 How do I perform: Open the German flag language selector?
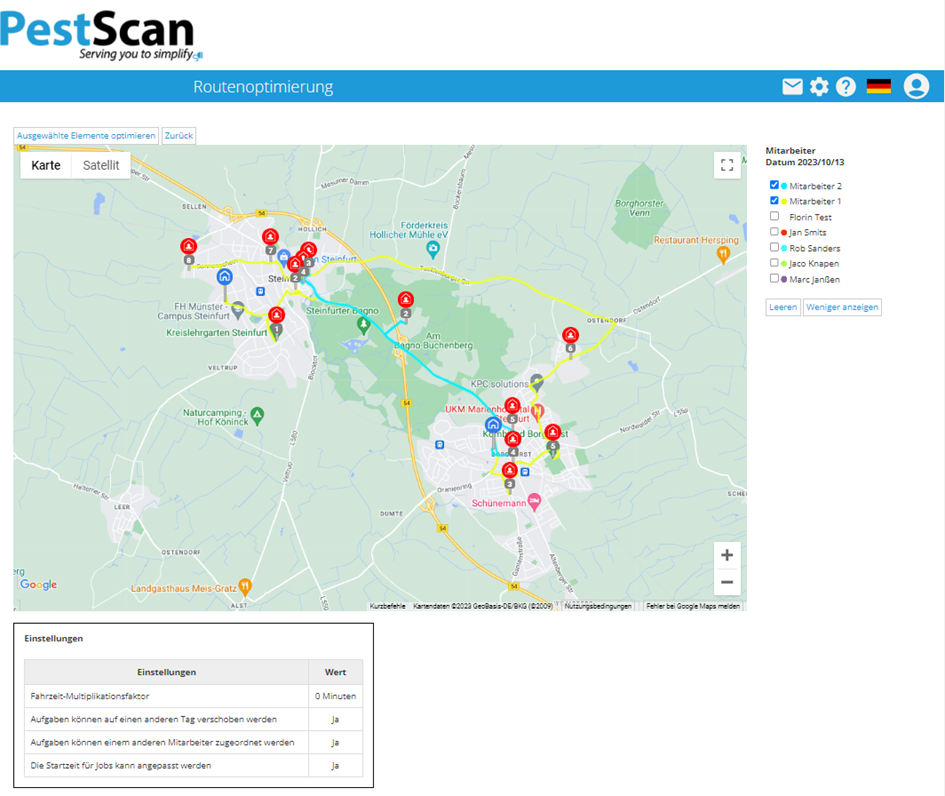click(879, 87)
